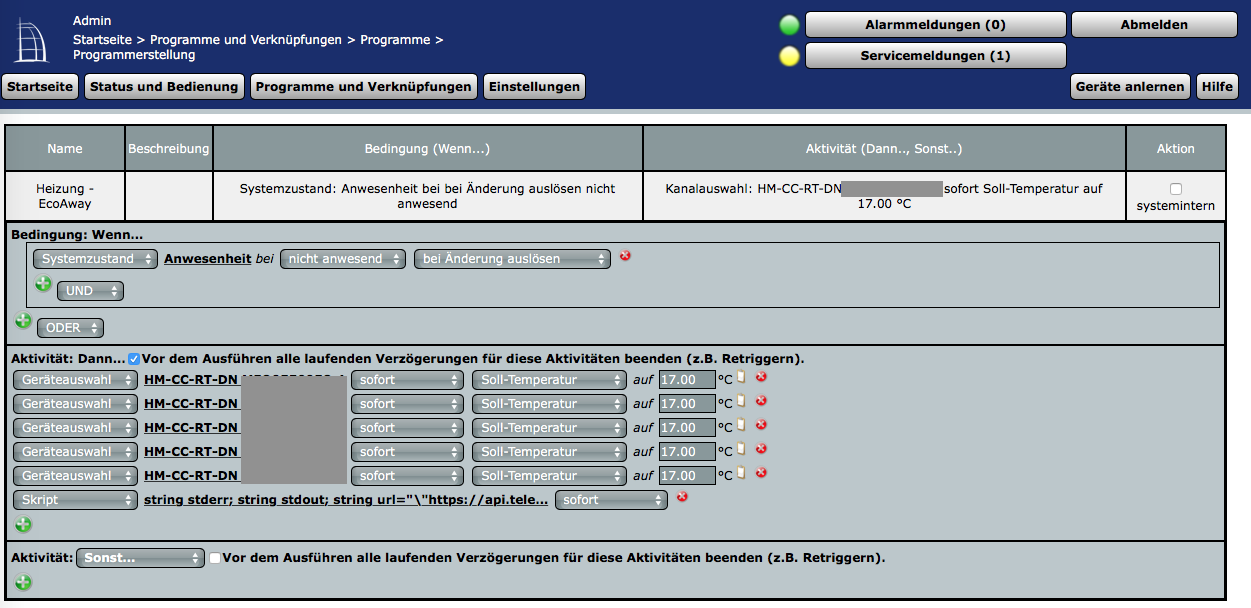
Task: Open the 'bei Änderung auslösen' trigger dropdown
Action: [512, 259]
